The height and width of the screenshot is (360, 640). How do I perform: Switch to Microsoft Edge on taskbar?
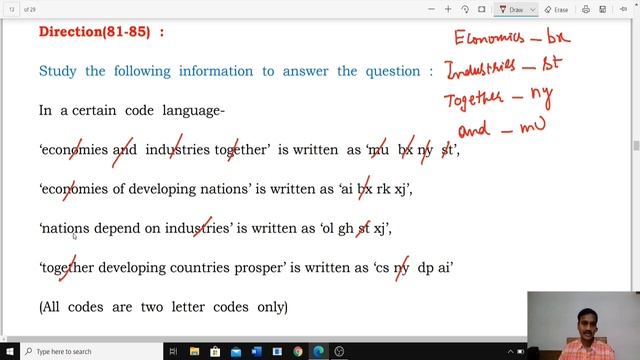click(319, 351)
